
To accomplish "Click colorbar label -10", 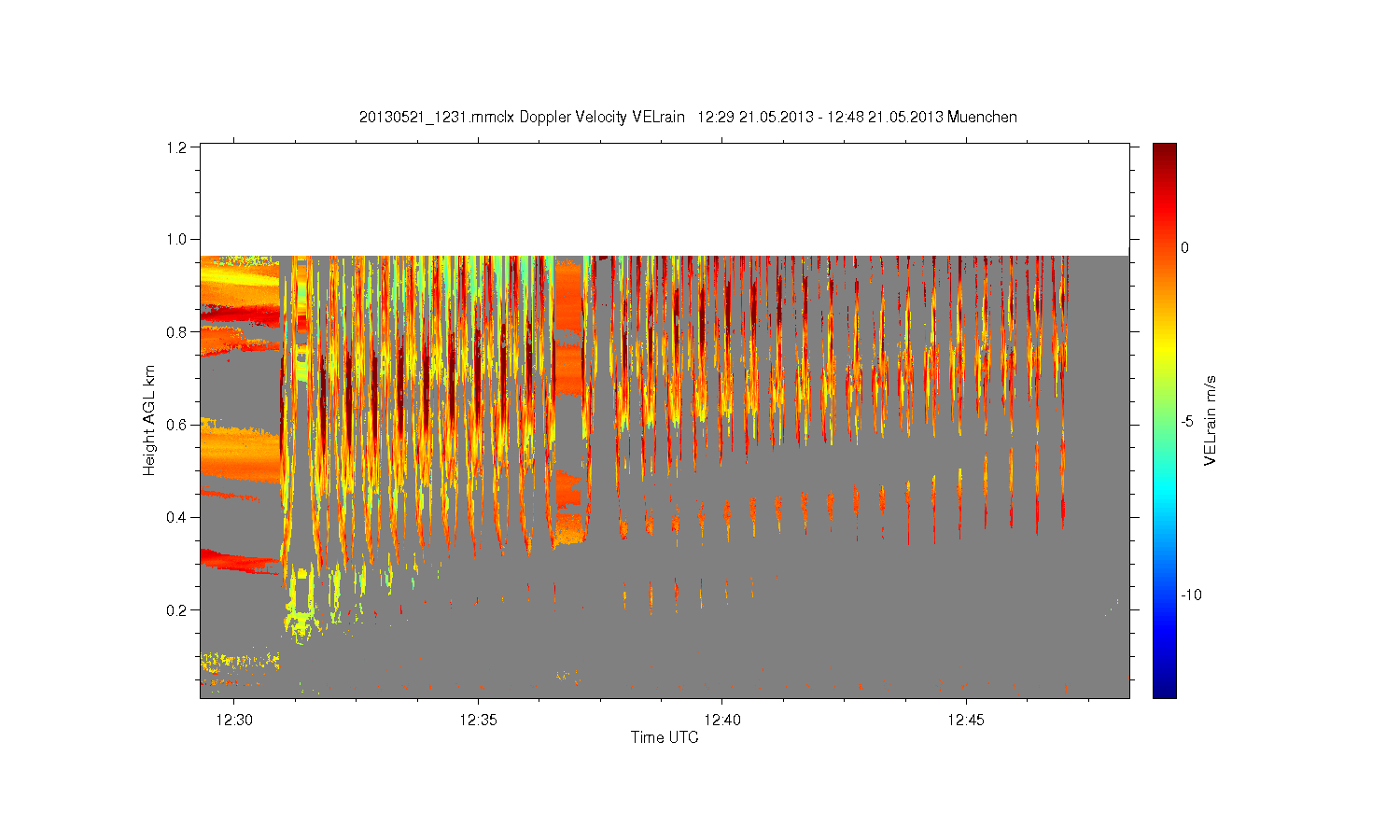I will point(1191,595).
